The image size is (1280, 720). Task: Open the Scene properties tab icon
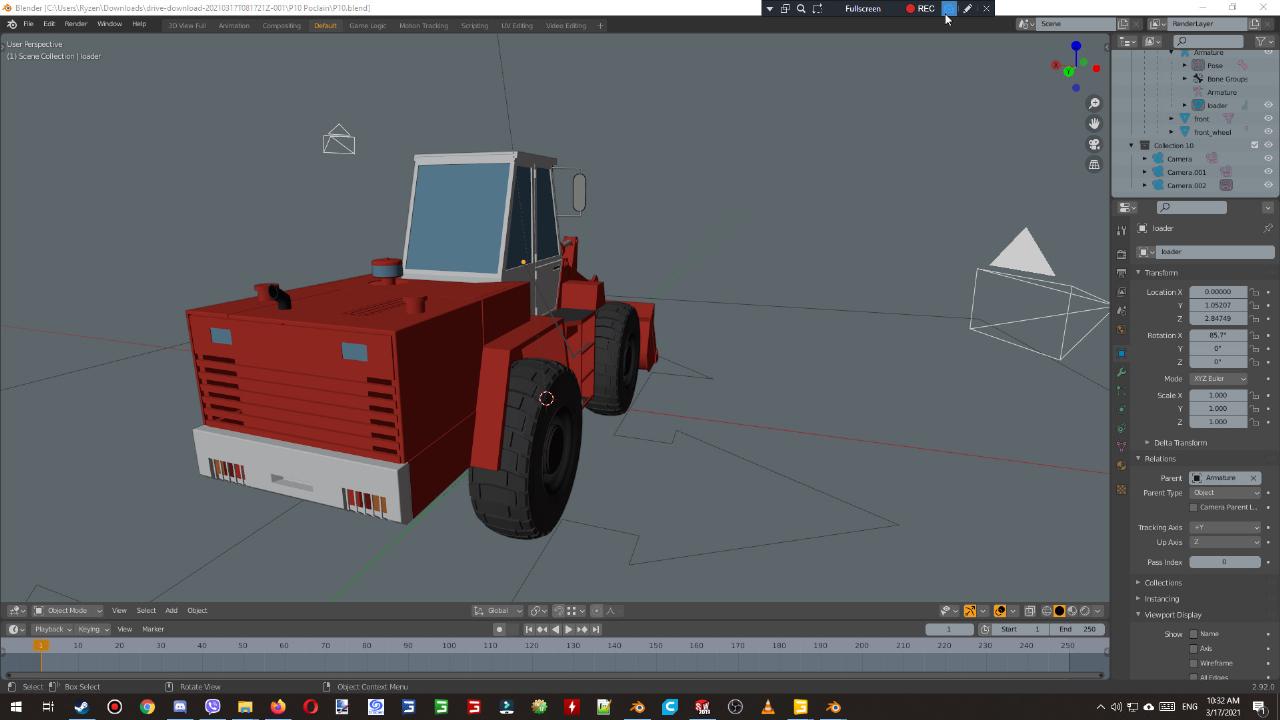1121,311
